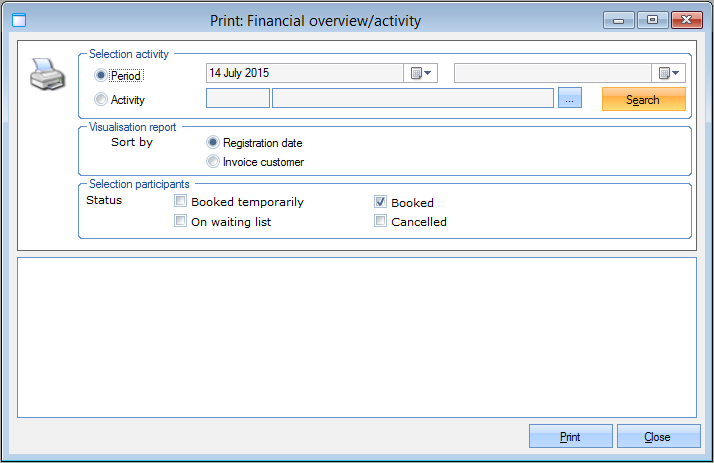Click the long activity name field
Viewport: 714px width, 463px height.
[x=413, y=98]
